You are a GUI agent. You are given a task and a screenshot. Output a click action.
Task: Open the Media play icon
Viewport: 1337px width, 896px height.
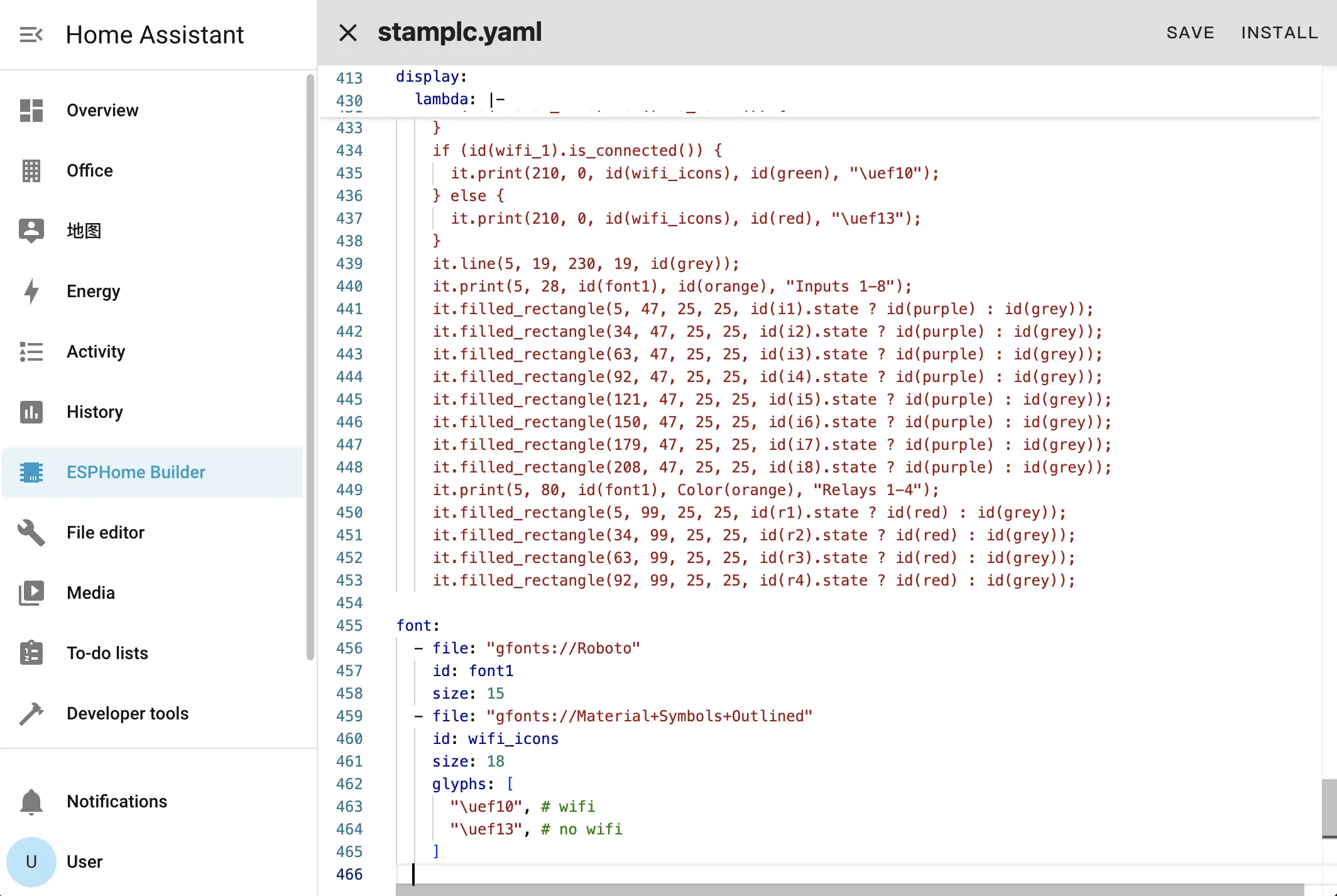tap(31, 593)
